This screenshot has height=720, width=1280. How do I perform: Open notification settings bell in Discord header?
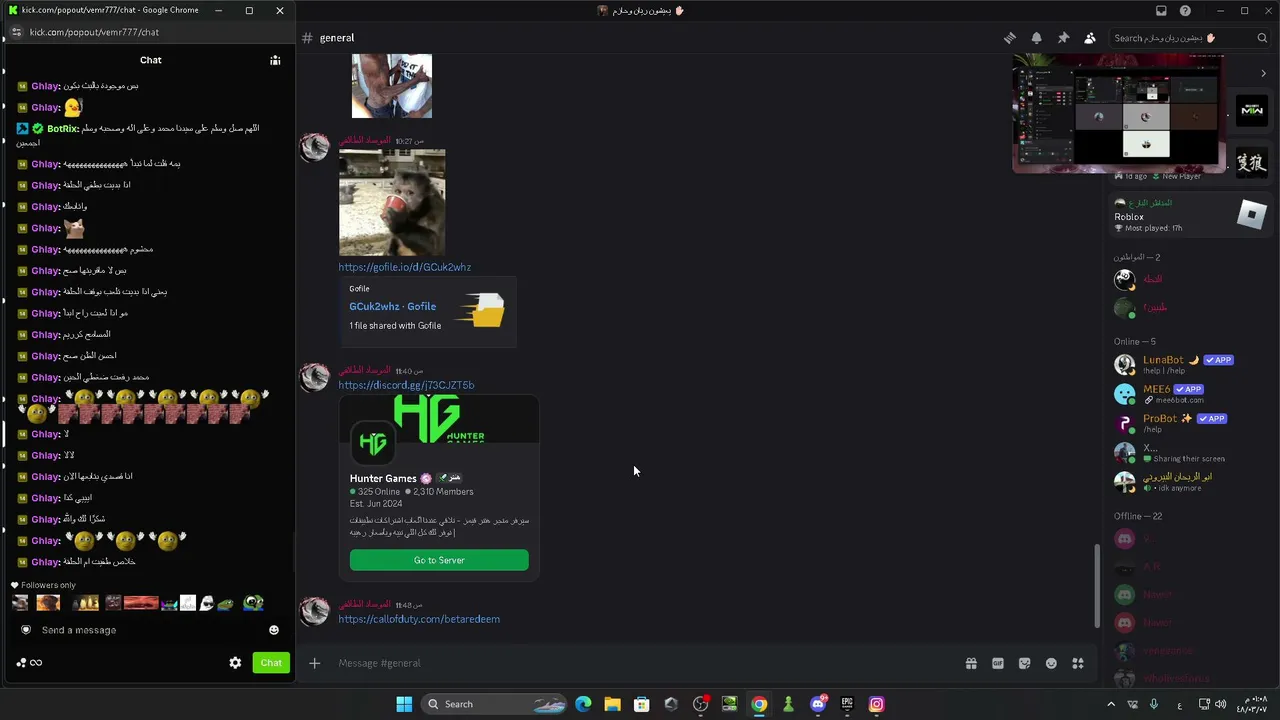point(1037,38)
